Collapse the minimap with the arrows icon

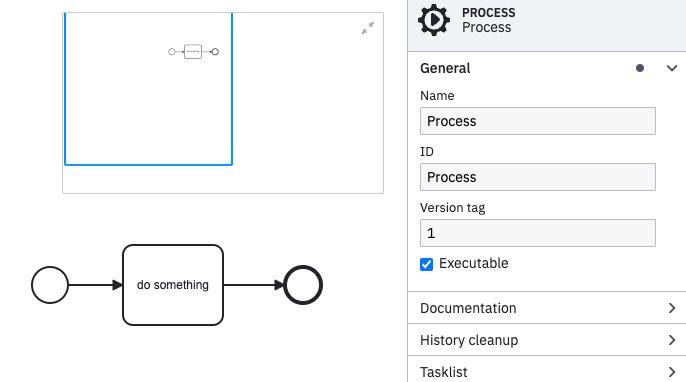[368, 28]
